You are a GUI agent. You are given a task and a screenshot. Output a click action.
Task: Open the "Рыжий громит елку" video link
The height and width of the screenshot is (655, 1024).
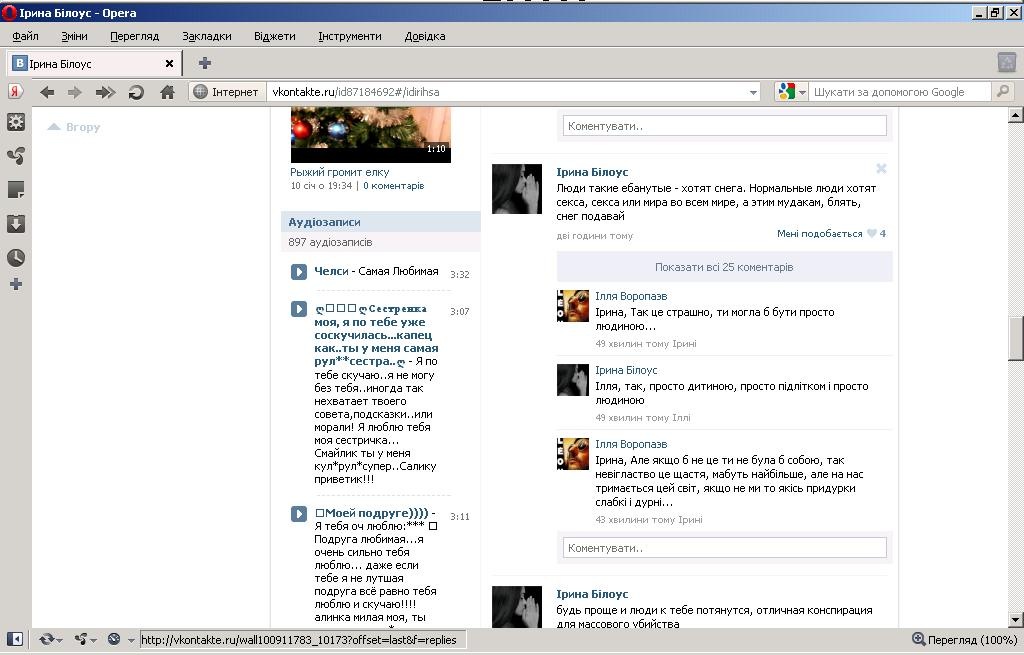[339, 172]
